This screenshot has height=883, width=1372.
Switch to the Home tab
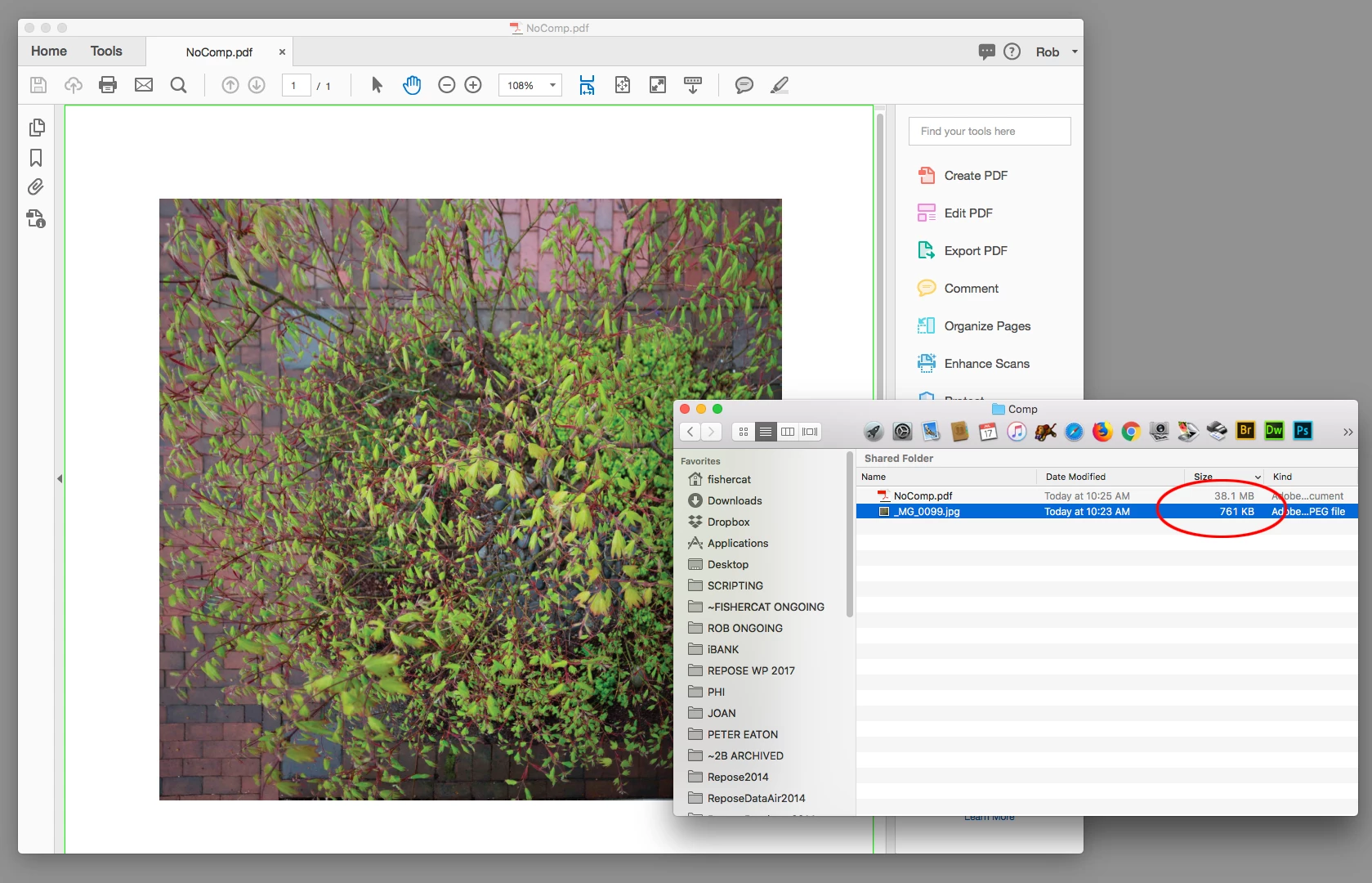click(x=49, y=51)
